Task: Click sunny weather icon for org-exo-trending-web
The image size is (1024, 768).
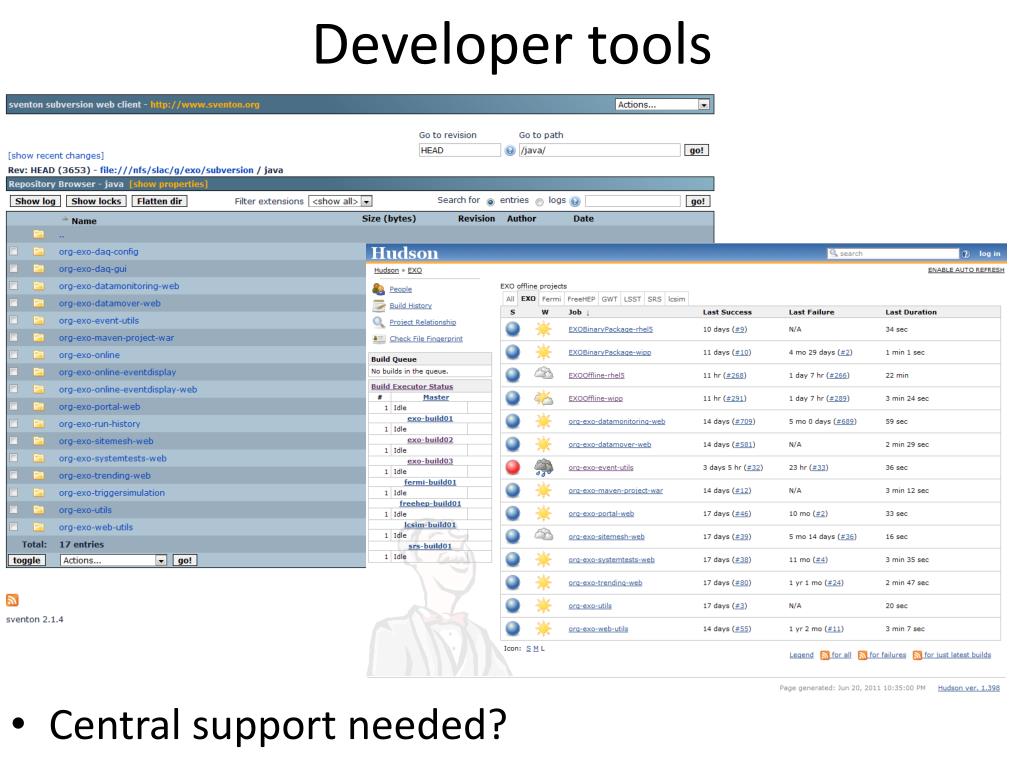Action: pos(543,583)
